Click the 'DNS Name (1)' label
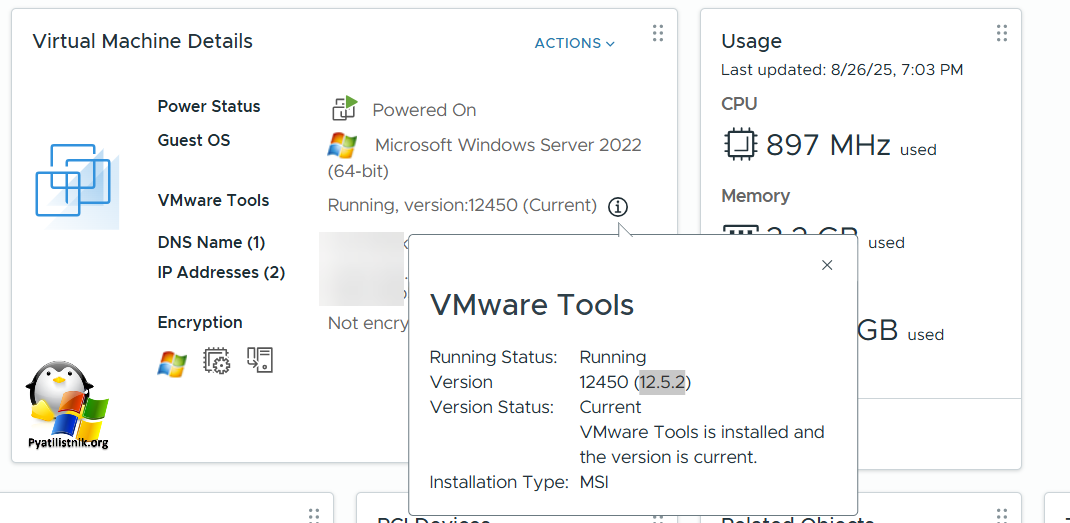 coord(212,243)
